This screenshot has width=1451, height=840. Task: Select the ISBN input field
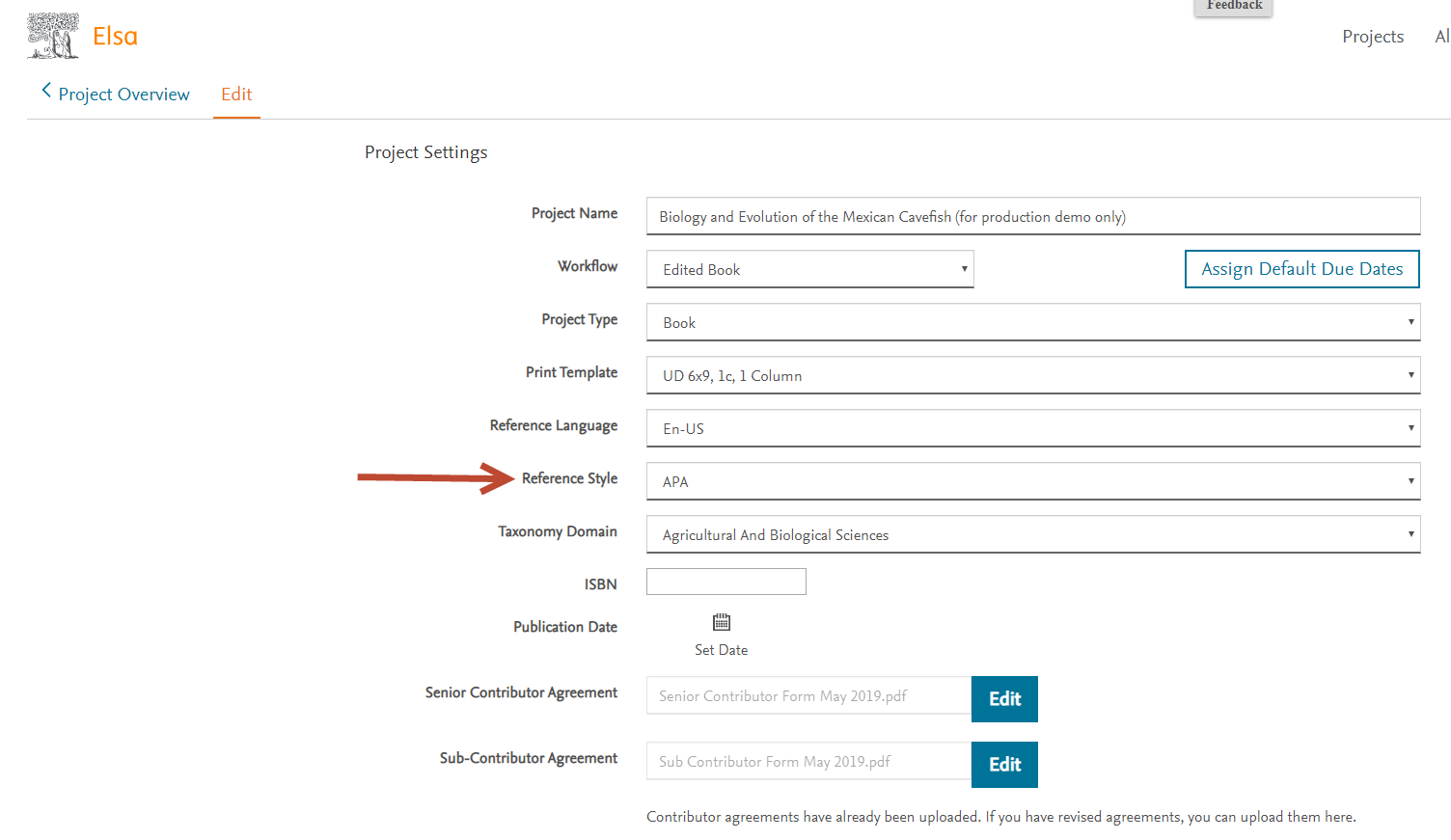pos(725,581)
